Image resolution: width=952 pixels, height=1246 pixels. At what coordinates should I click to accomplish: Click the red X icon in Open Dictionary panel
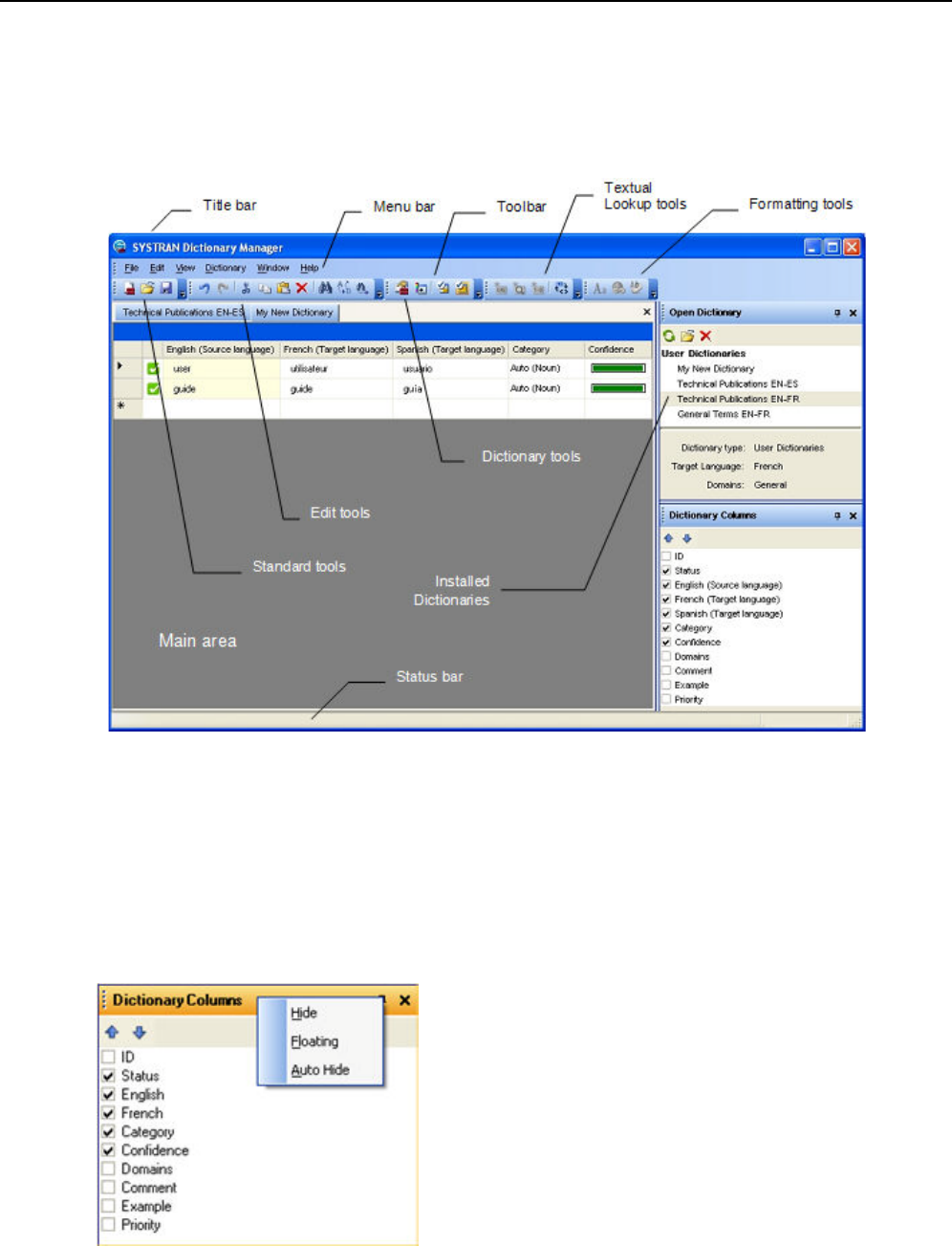tap(705, 336)
